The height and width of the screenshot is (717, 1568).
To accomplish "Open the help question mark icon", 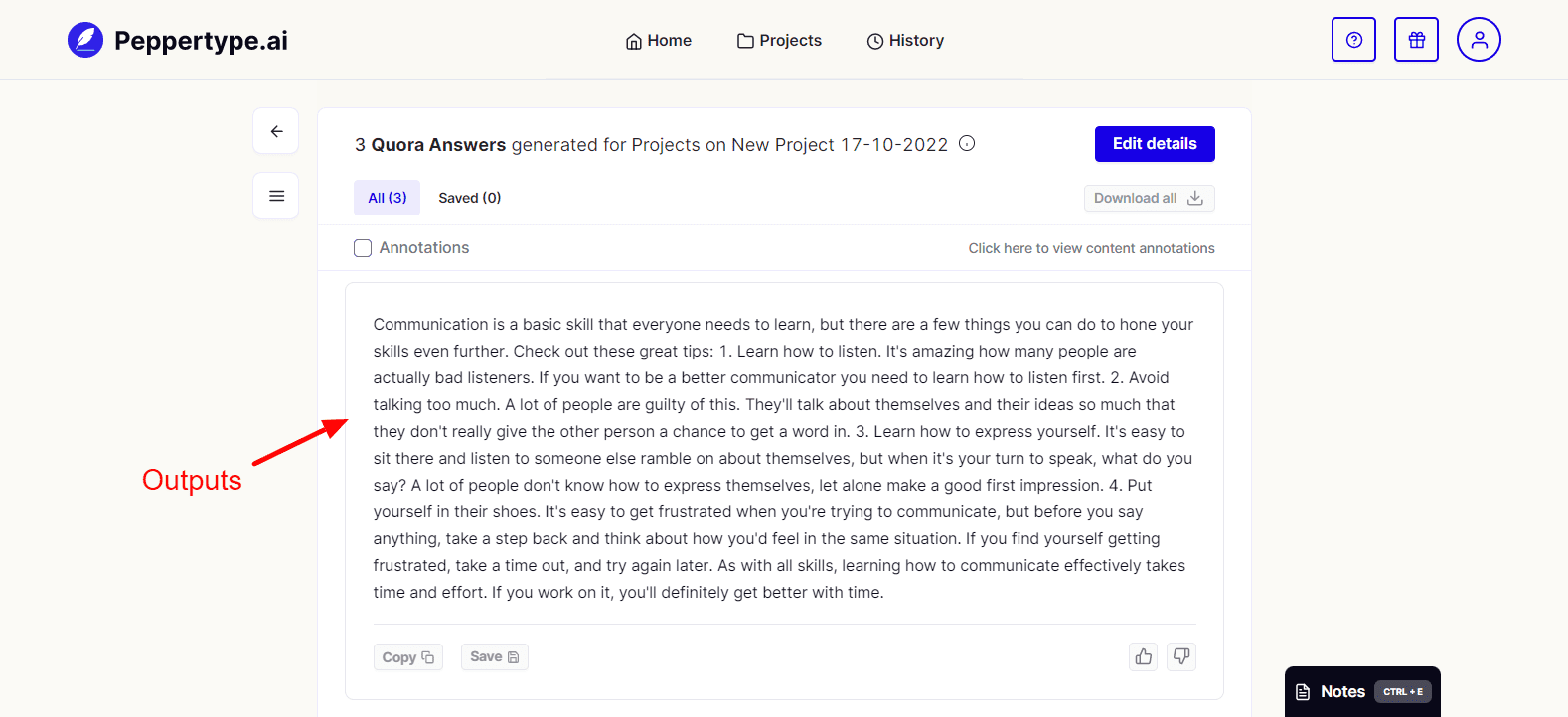I will pos(1353,40).
